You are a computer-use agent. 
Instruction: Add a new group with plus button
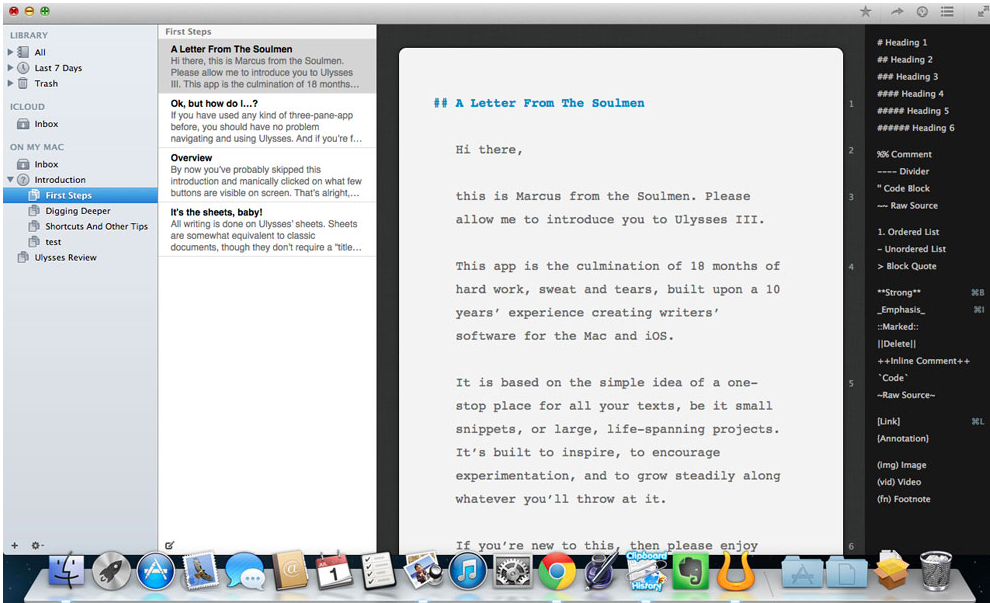tap(15, 545)
